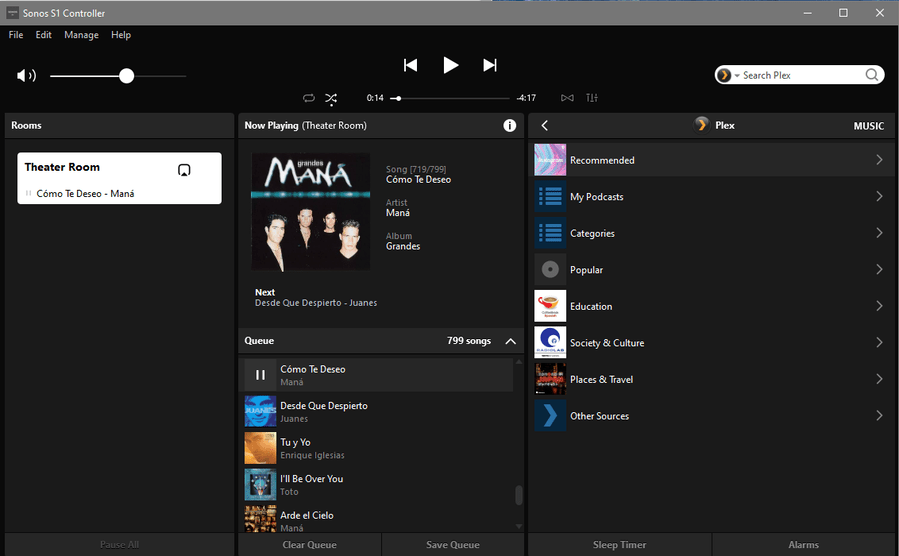The height and width of the screenshot is (556, 899).
Task: Click the group rooms icon on Theater Room
Action: tap(184, 170)
